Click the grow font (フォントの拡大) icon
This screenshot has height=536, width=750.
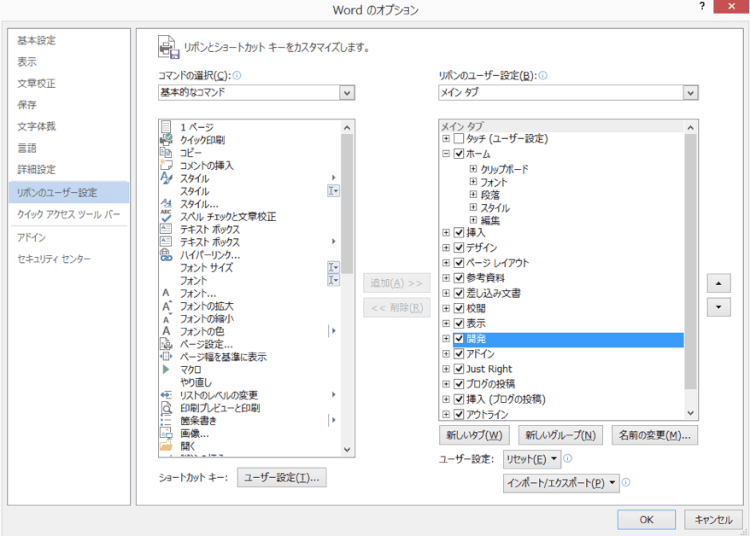tap(166, 306)
